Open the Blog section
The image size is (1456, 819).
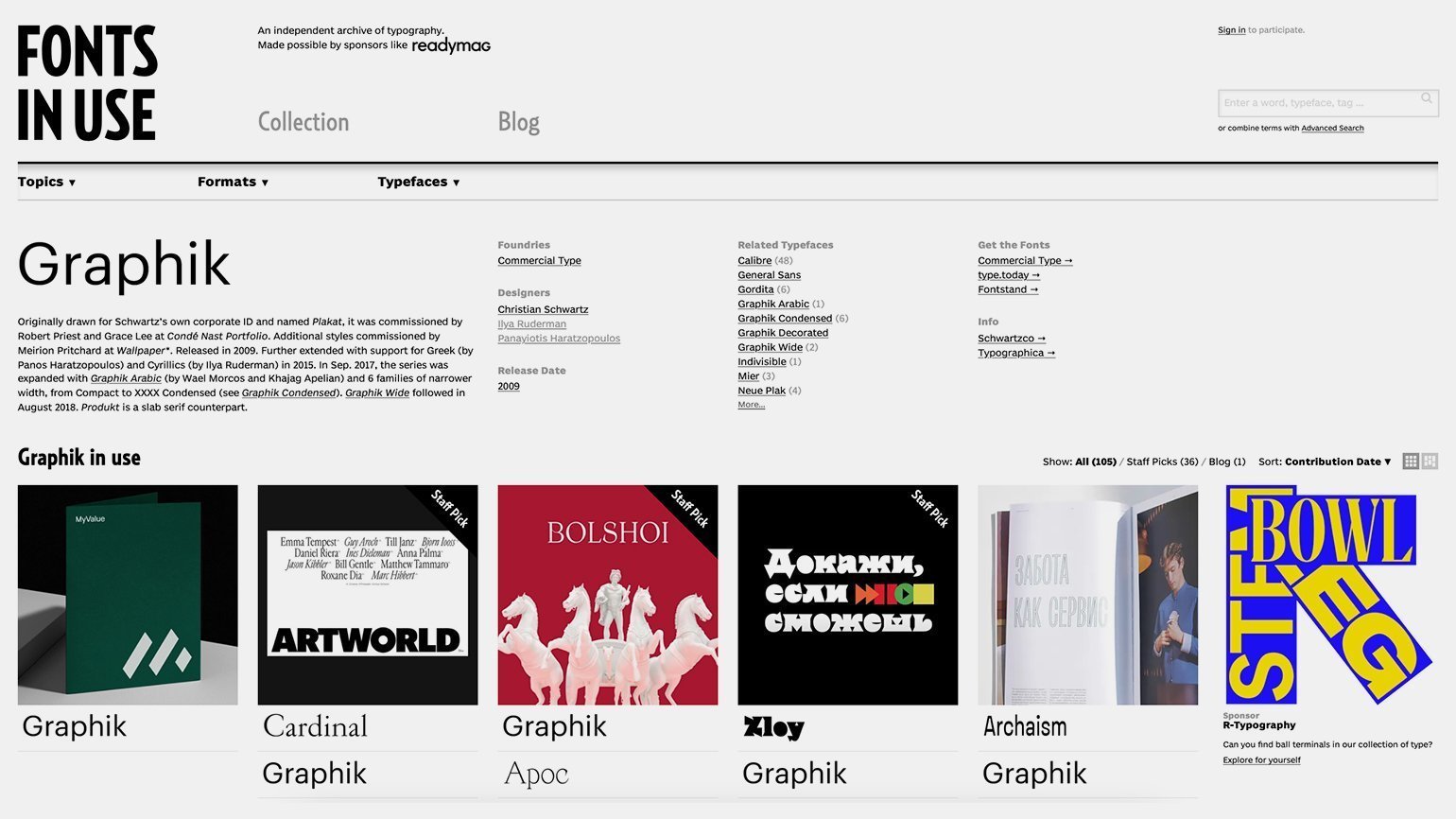click(518, 122)
